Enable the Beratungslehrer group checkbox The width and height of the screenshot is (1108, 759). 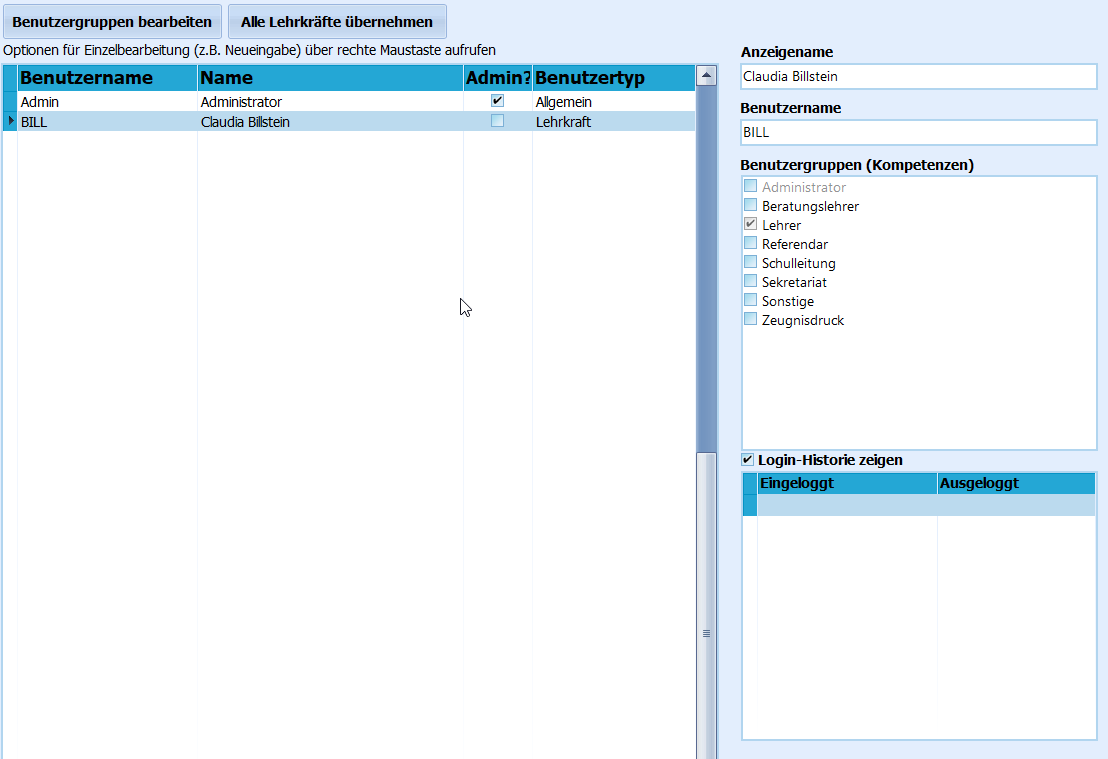pyautogui.click(x=750, y=205)
